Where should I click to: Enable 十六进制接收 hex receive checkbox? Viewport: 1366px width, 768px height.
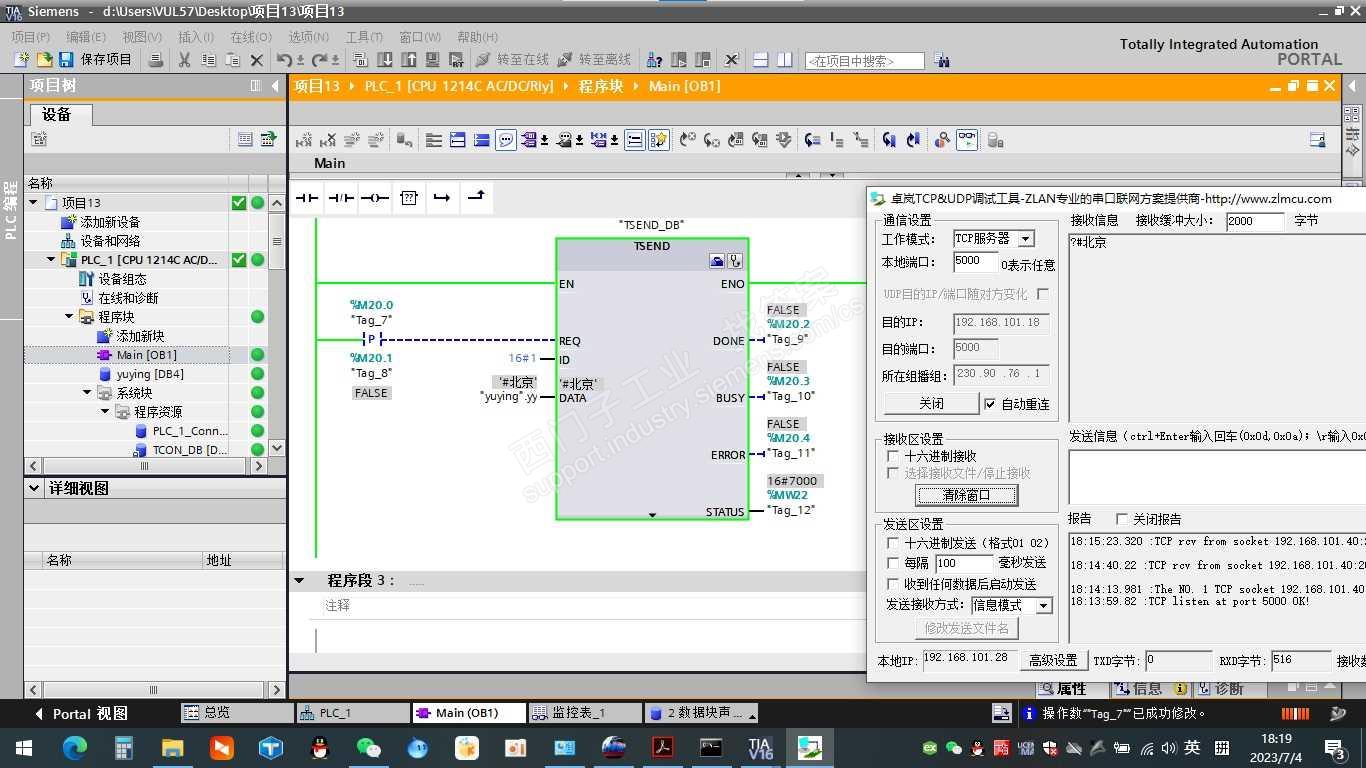coord(893,456)
